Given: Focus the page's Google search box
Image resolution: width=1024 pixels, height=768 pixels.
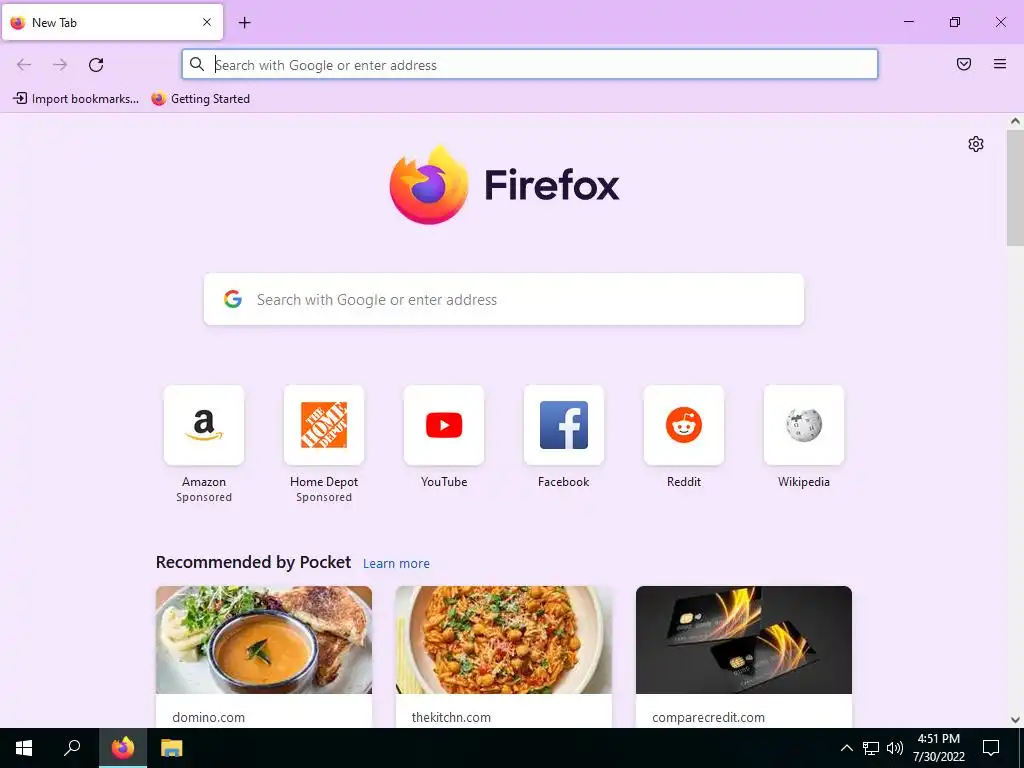Looking at the screenshot, I should point(504,299).
